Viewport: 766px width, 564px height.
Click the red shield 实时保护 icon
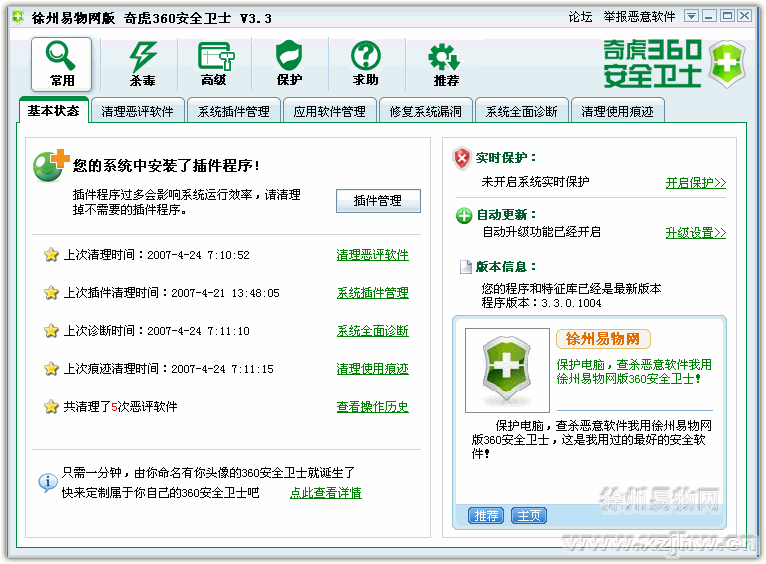coord(462,158)
